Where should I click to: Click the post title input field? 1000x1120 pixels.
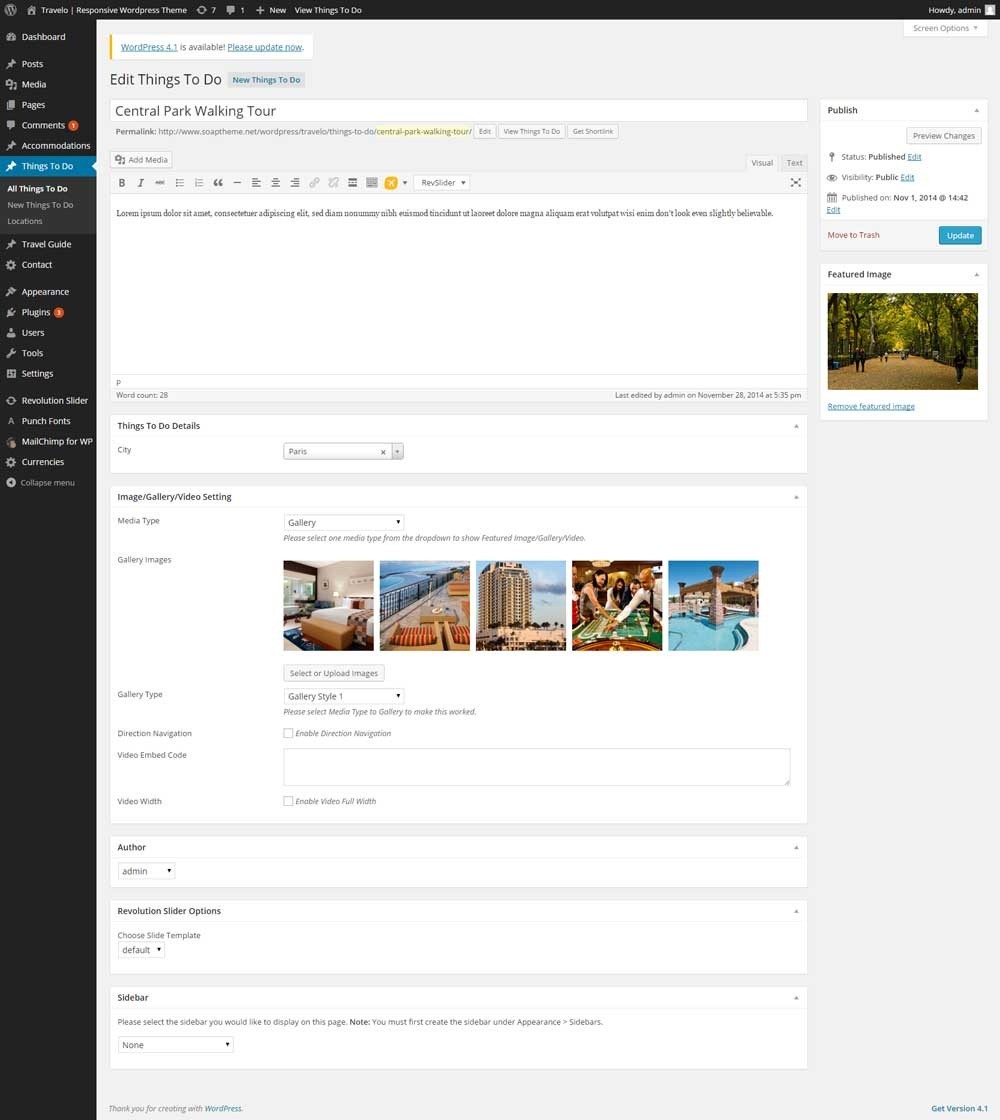(458, 111)
